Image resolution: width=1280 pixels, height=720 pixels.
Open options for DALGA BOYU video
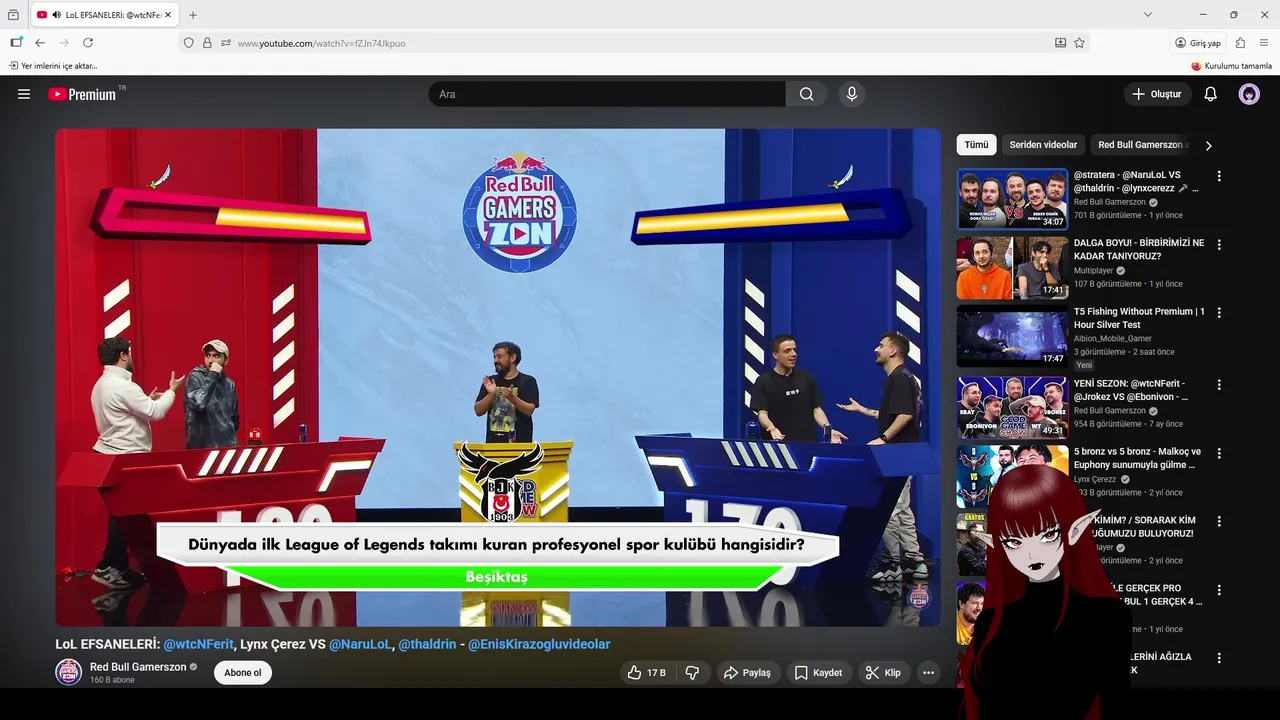(x=1218, y=244)
